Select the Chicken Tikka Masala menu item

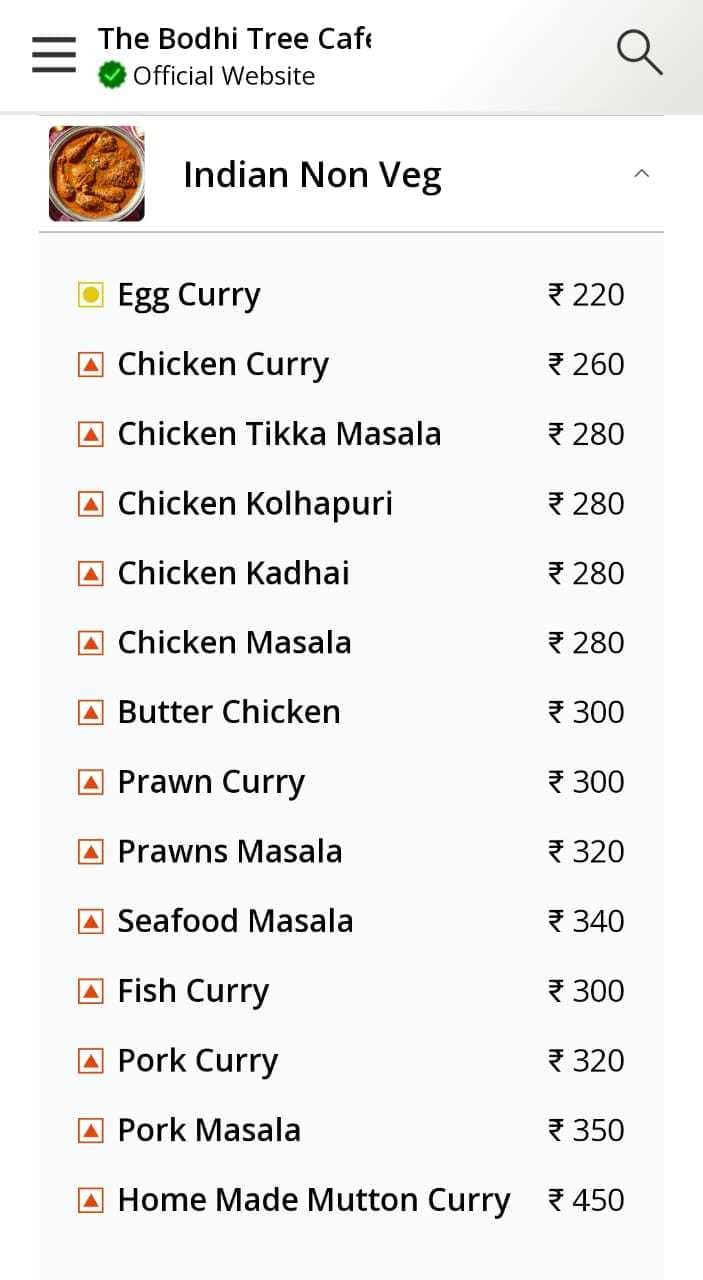pos(279,433)
